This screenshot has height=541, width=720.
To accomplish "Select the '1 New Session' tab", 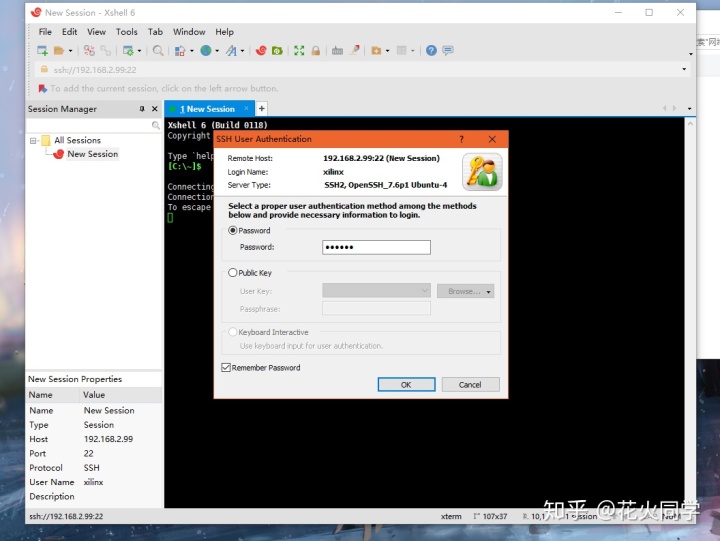I will coord(207,109).
